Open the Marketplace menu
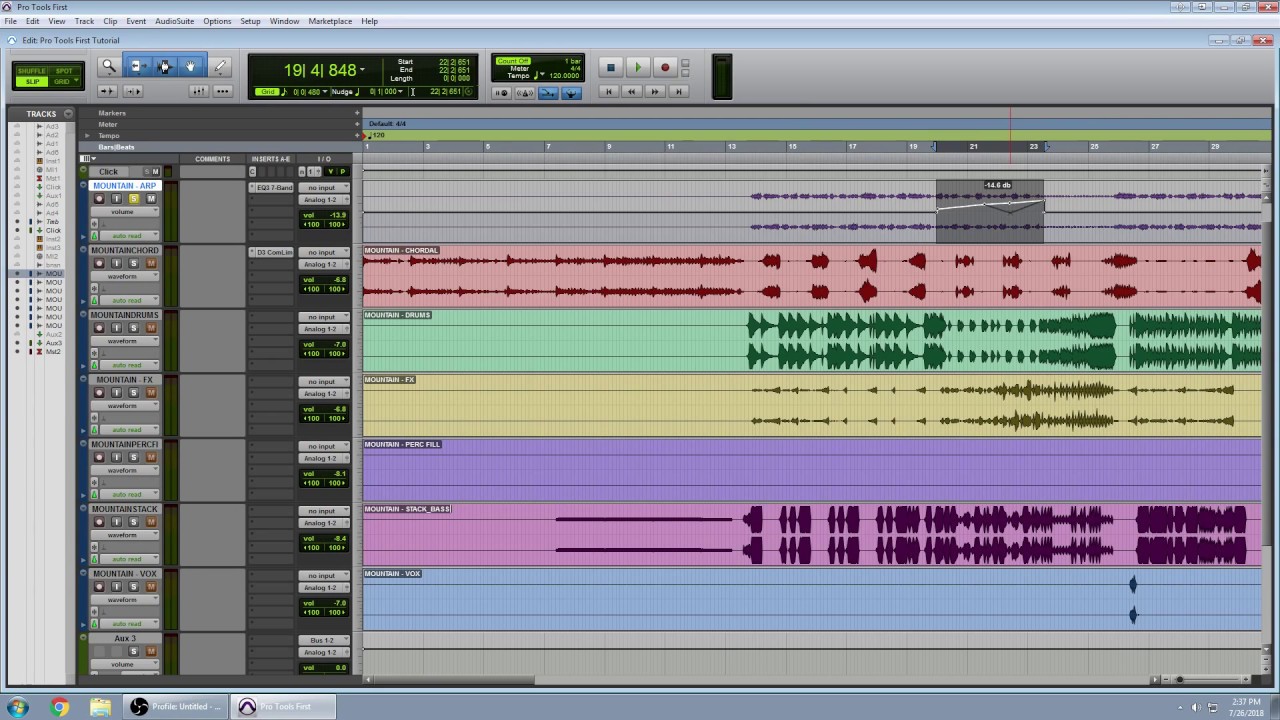This screenshot has width=1280, height=720. (x=330, y=21)
